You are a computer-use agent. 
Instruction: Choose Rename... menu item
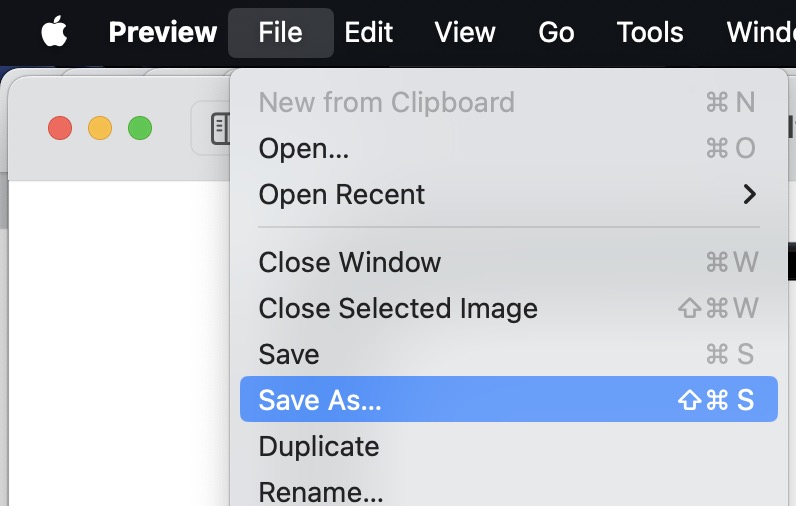(320, 491)
